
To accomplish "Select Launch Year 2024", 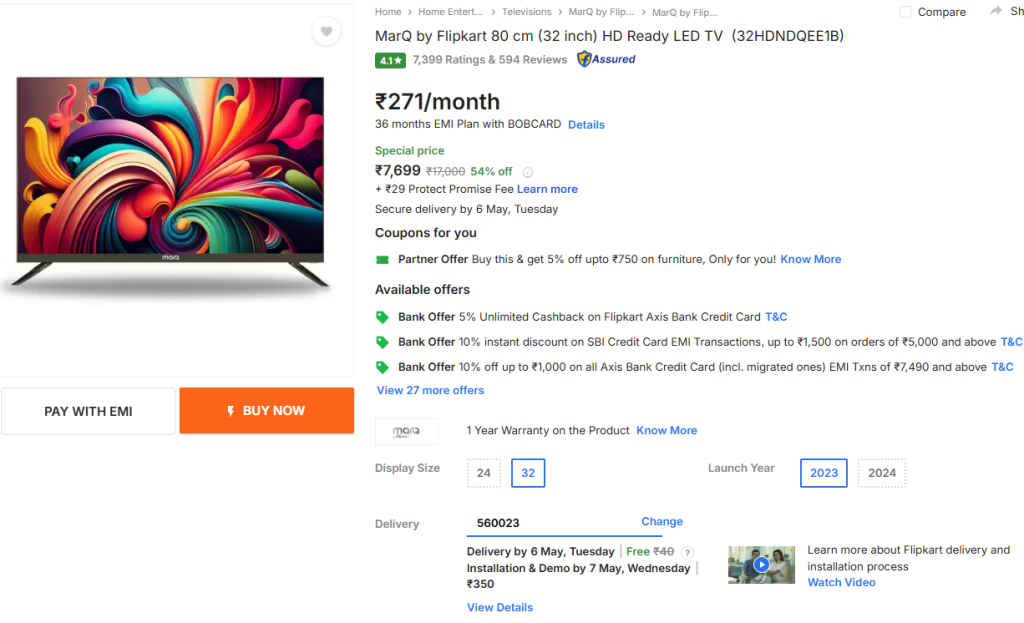I will click(881, 472).
